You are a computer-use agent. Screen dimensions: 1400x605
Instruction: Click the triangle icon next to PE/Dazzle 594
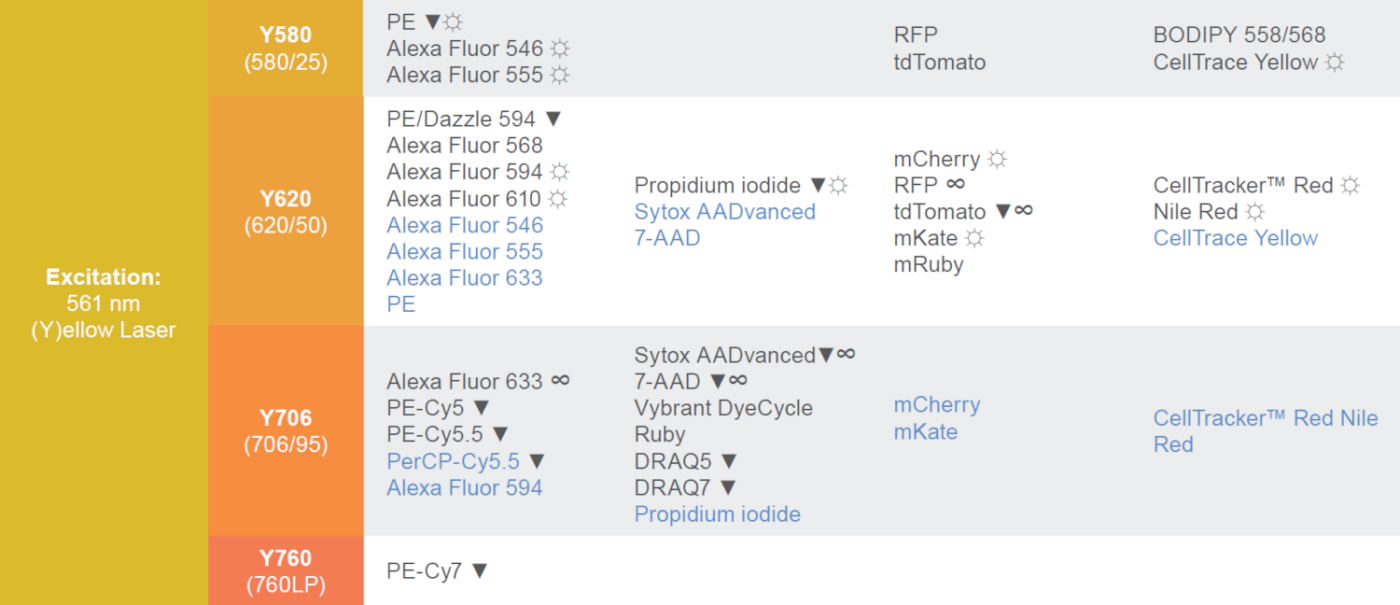(553, 119)
